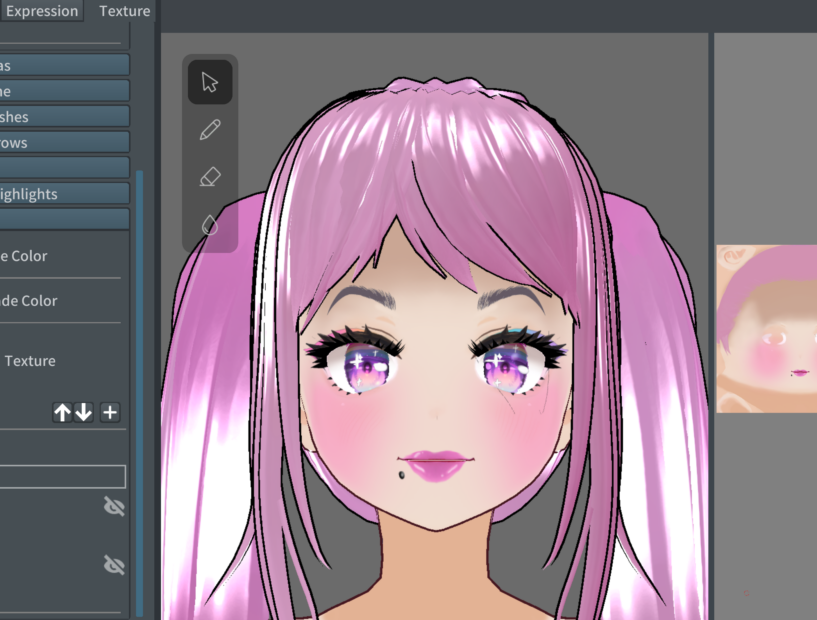The width and height of the screenshot is (817, 620).
Task: Select the "ighlights" category row
Action: (x=65, y=193)
